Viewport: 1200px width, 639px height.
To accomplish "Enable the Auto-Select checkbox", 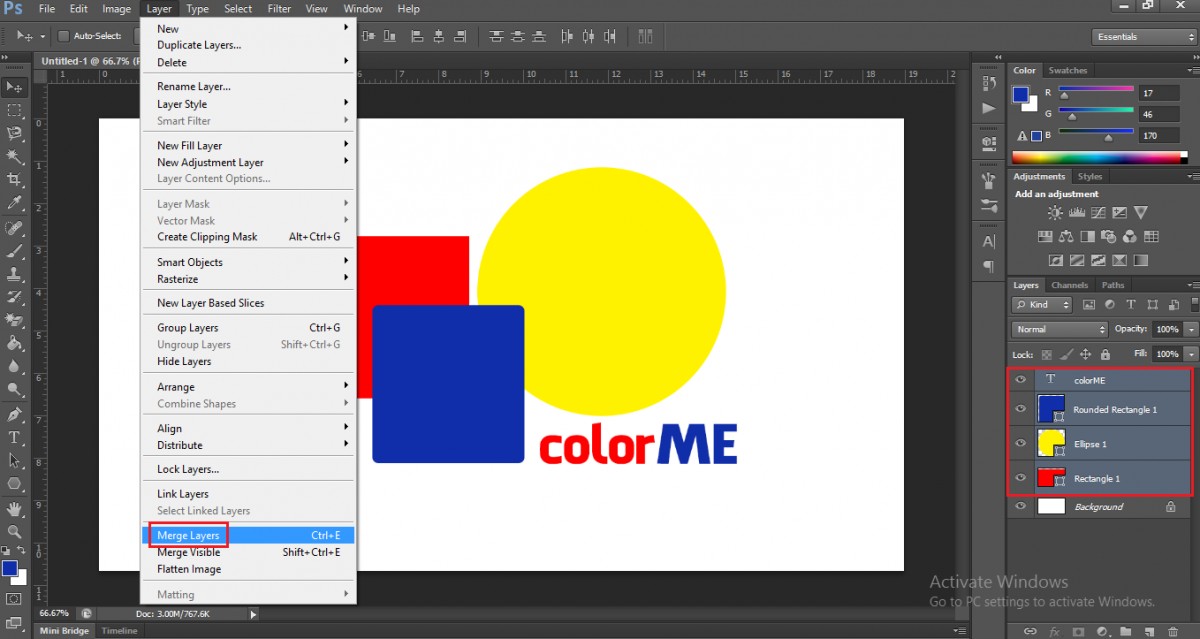I will click(x=64, y=37).
